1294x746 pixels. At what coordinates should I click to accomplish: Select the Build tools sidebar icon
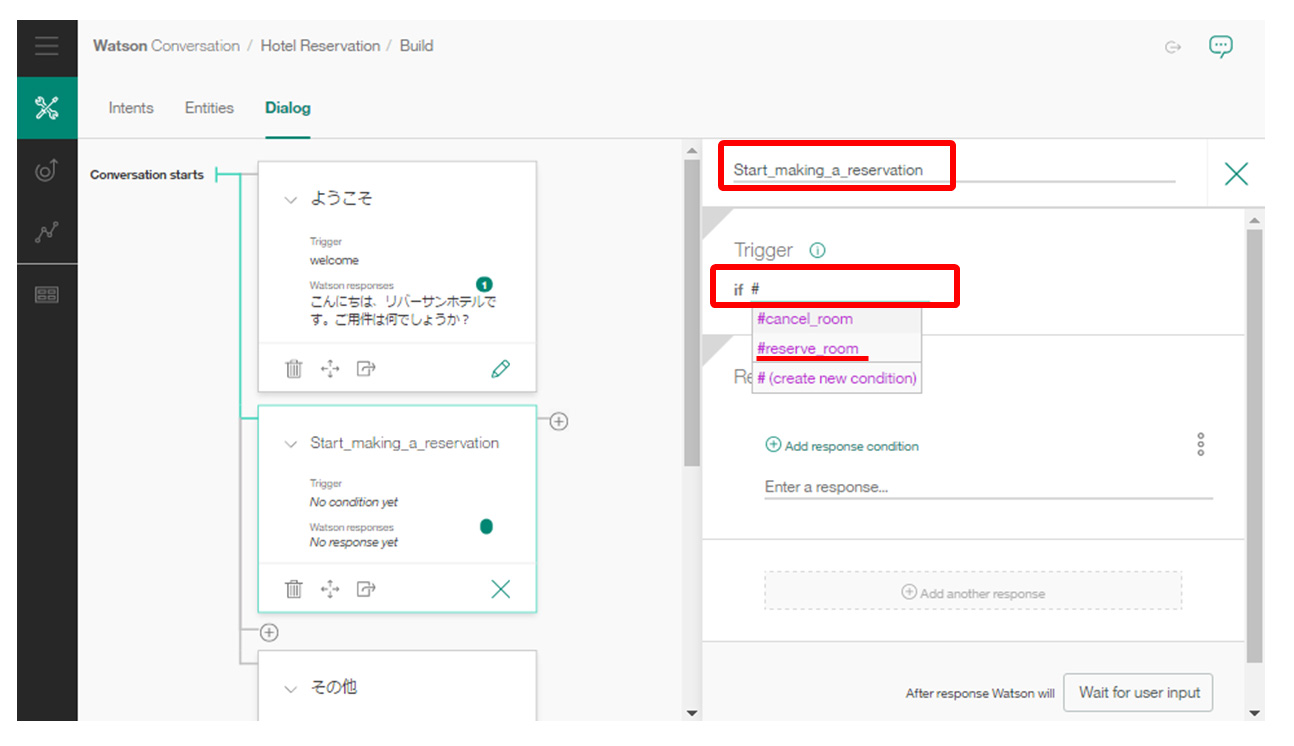click(x=47, y=108)
